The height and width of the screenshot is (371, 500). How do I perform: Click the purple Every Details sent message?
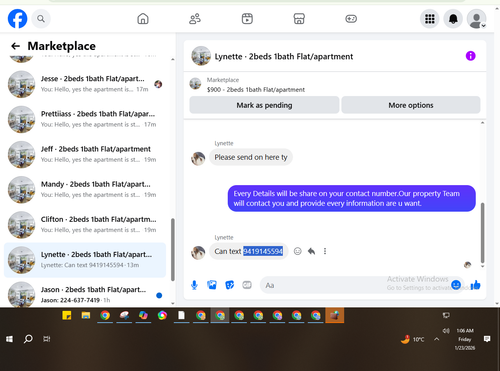tap(352, 198)
